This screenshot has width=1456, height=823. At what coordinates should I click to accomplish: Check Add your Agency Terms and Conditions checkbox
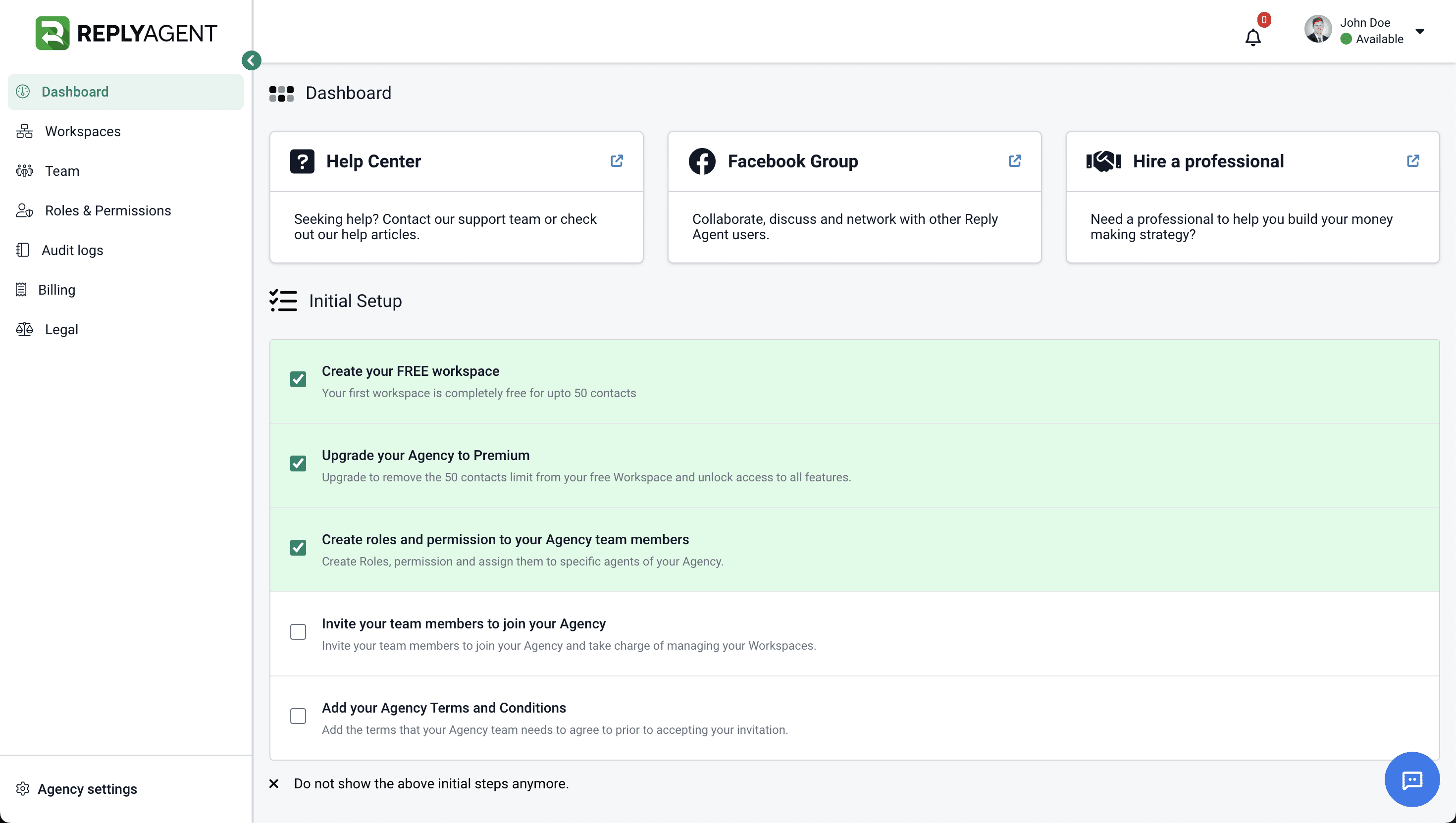point(298,716)
